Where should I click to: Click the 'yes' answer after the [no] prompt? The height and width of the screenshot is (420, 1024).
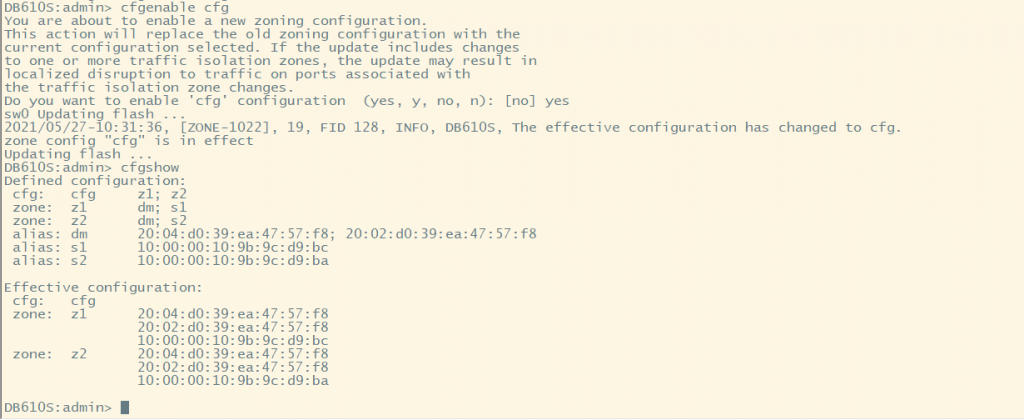click(x=557, y=101)
